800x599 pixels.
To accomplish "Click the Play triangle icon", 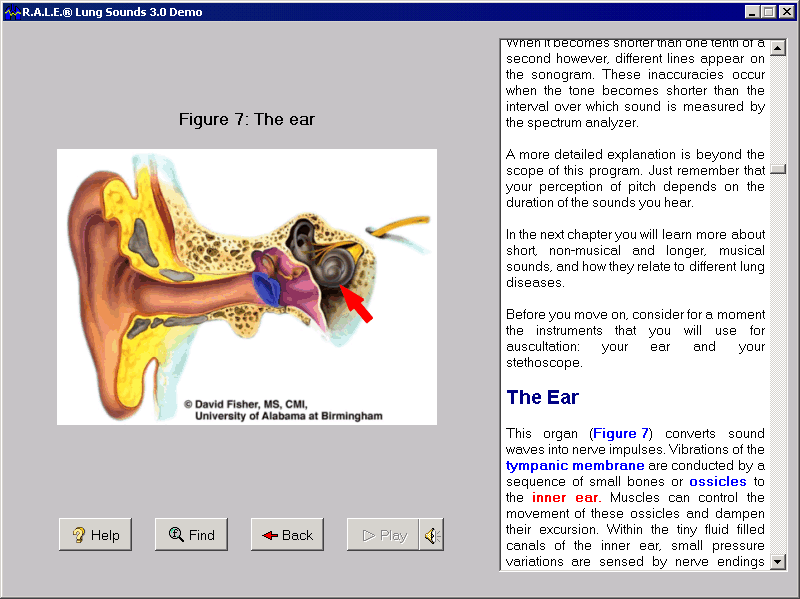I will pyautogui.click(x=368, y=534).
